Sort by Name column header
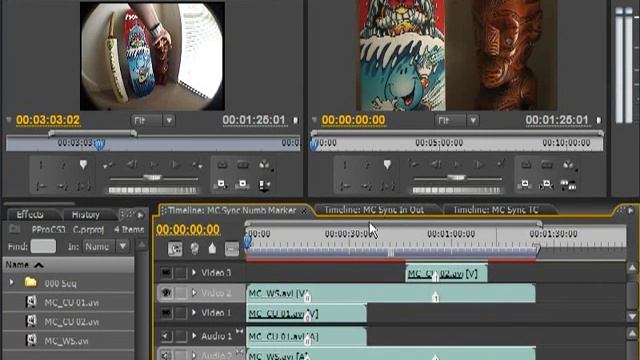The image size is (640, 360). [x=68, y=265]
